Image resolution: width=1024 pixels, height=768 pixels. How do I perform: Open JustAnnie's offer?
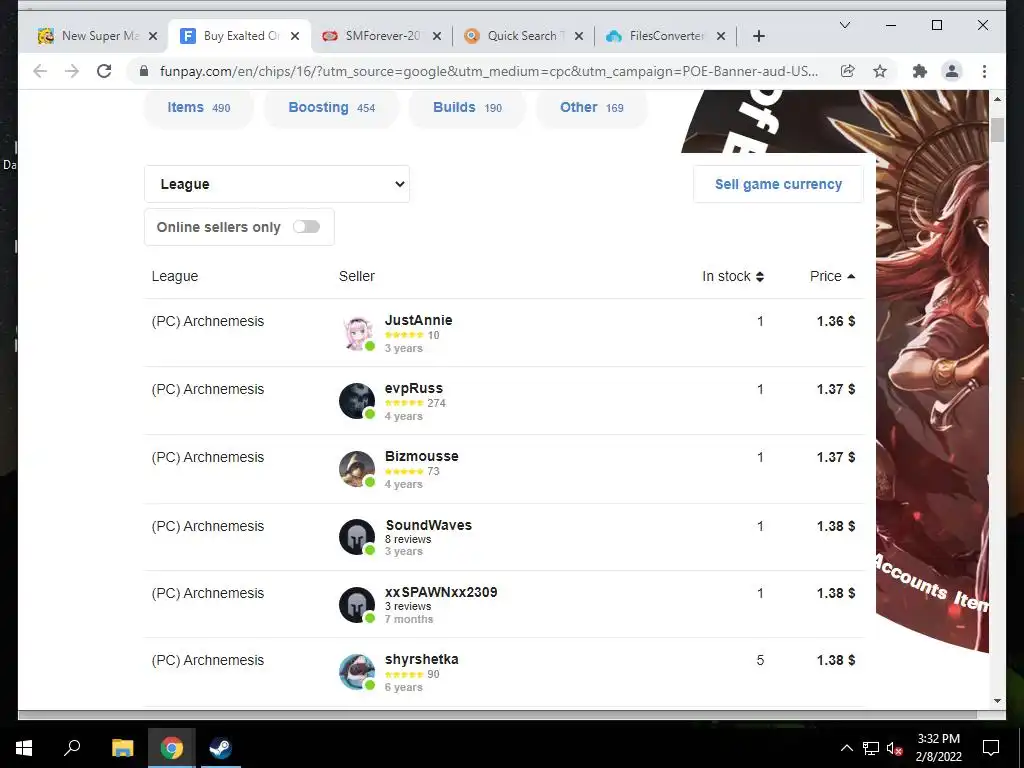coord(504,333)
